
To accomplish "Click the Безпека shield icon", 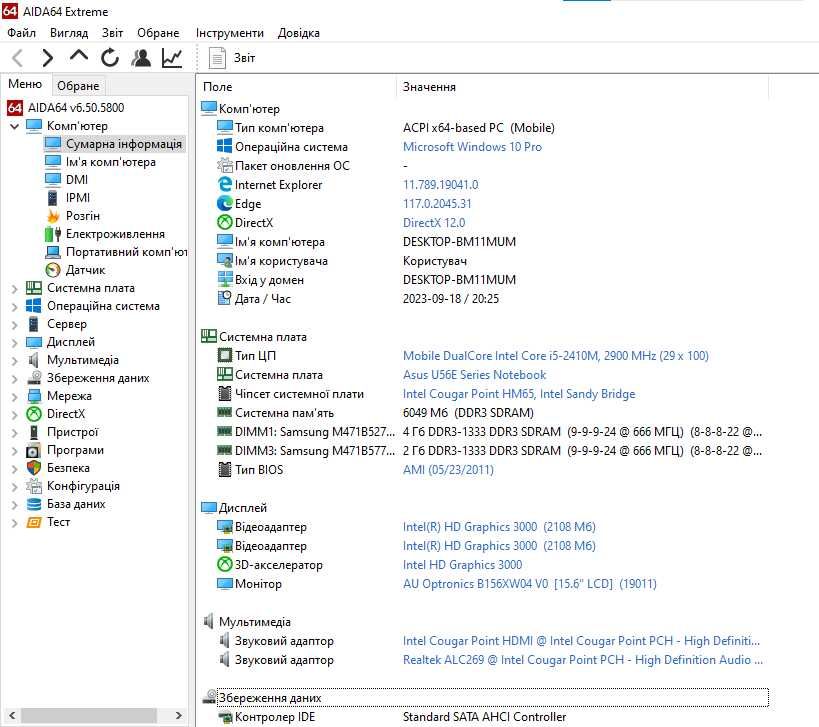I will pos(34,468).
